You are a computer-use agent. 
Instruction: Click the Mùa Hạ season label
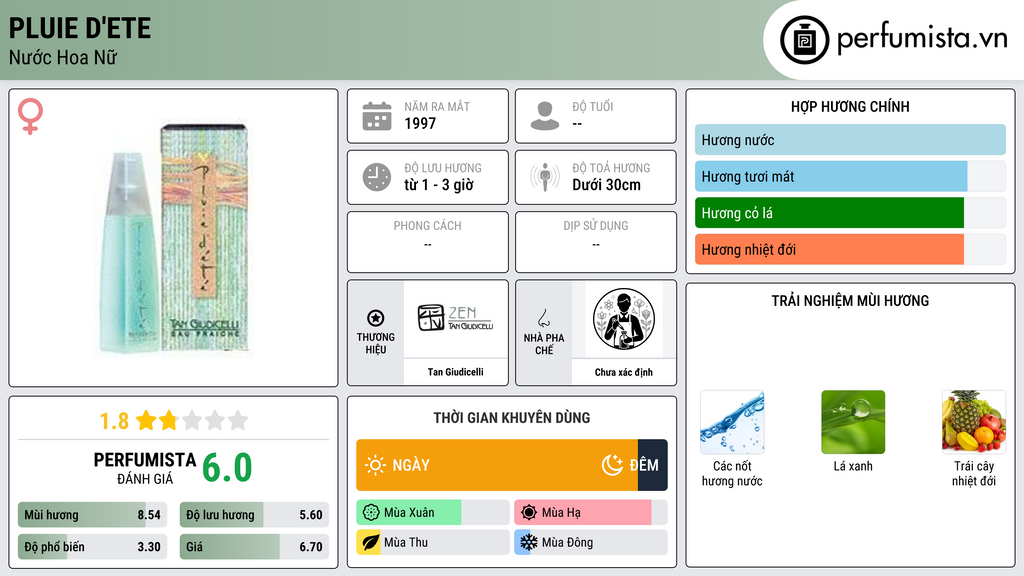tap(561, 513)
